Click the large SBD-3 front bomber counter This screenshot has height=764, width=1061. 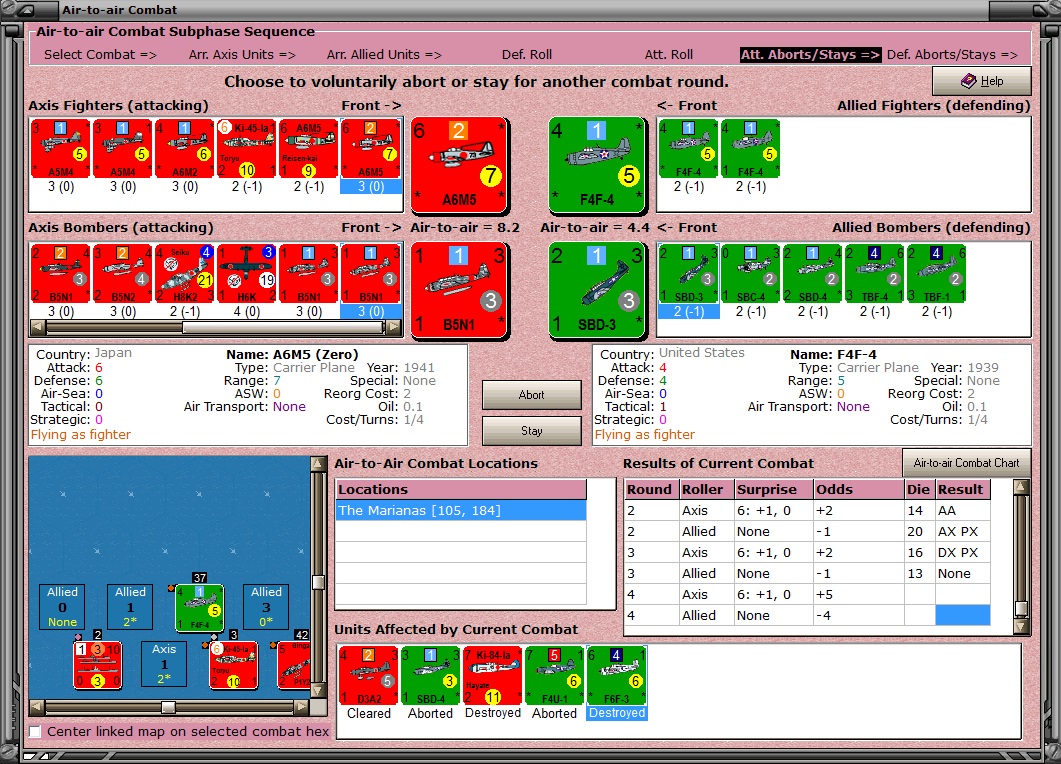597,290
